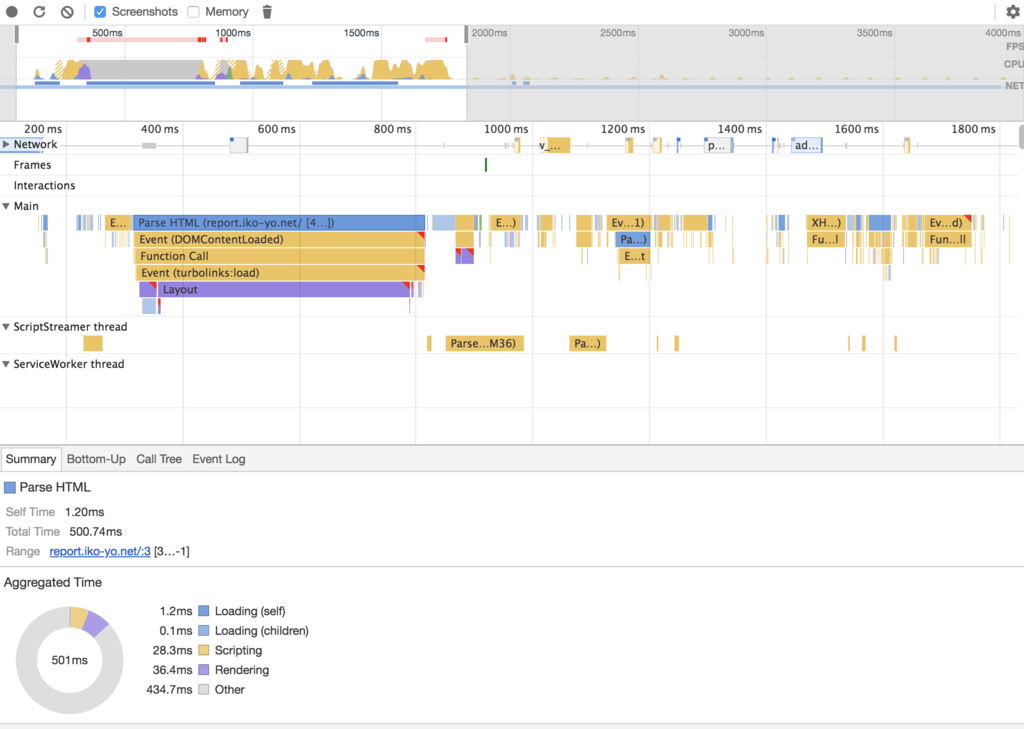
Task: Enable the Memory checkbox
Action: [193, 12]
